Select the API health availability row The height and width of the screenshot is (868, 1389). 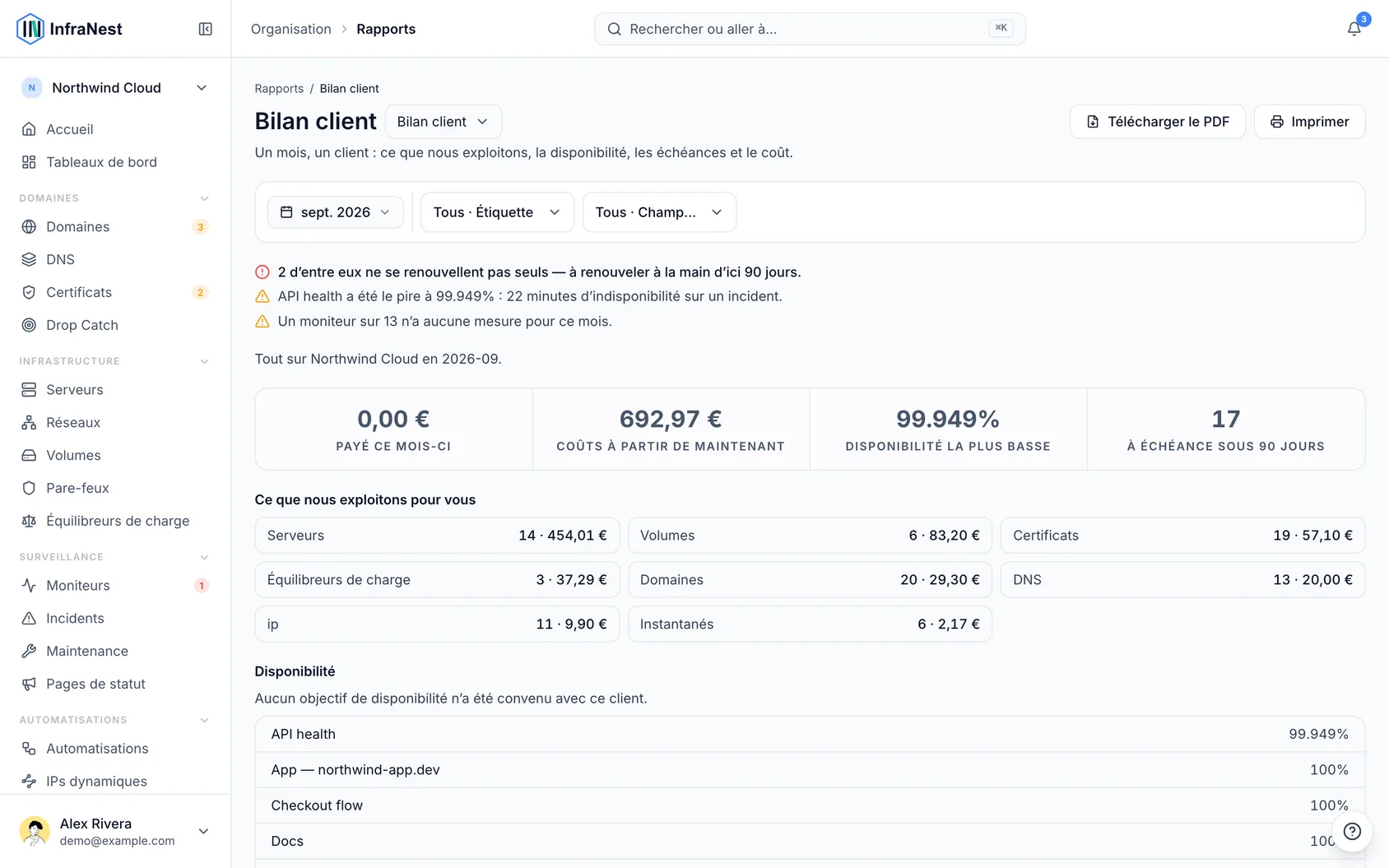coord(810,734)
